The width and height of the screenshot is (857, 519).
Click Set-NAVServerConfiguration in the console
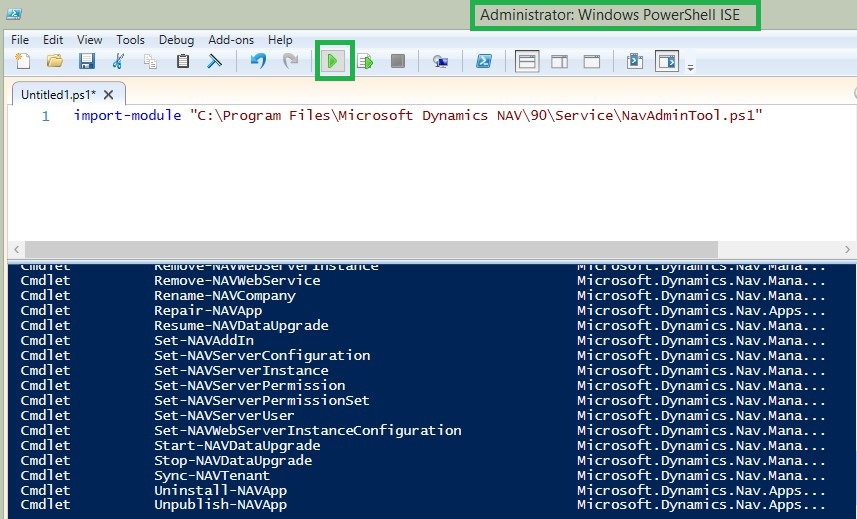coord(262,356)
